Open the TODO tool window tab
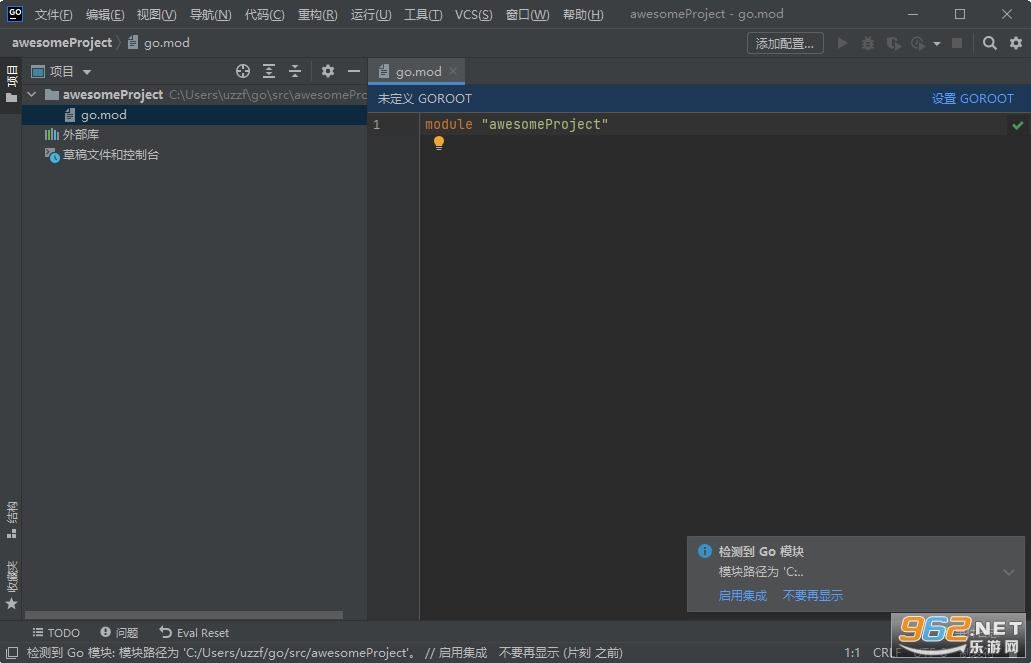The image size is (1031, 663). point(57,633)
